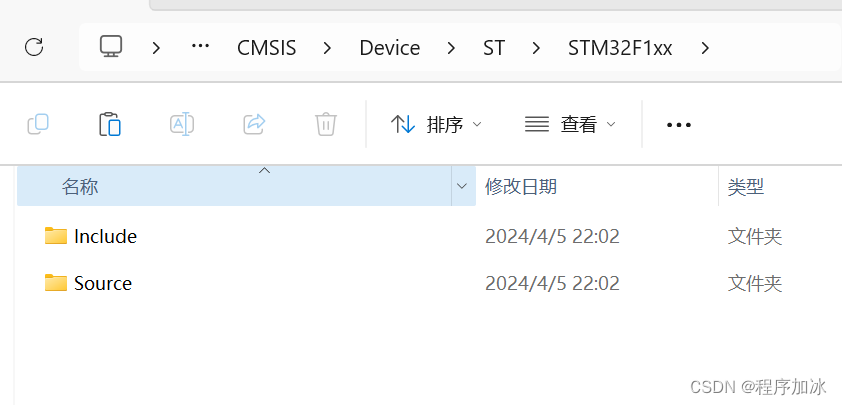Viewport: 842px width, 405px height.
Task: Select the Source folder
Action: click(102, 284)
